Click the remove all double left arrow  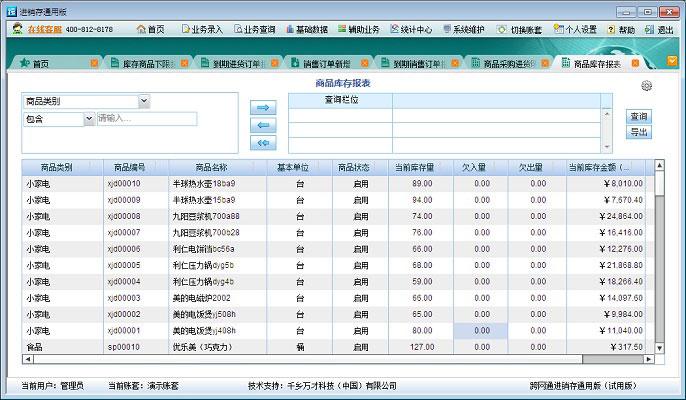click(263, 143)
